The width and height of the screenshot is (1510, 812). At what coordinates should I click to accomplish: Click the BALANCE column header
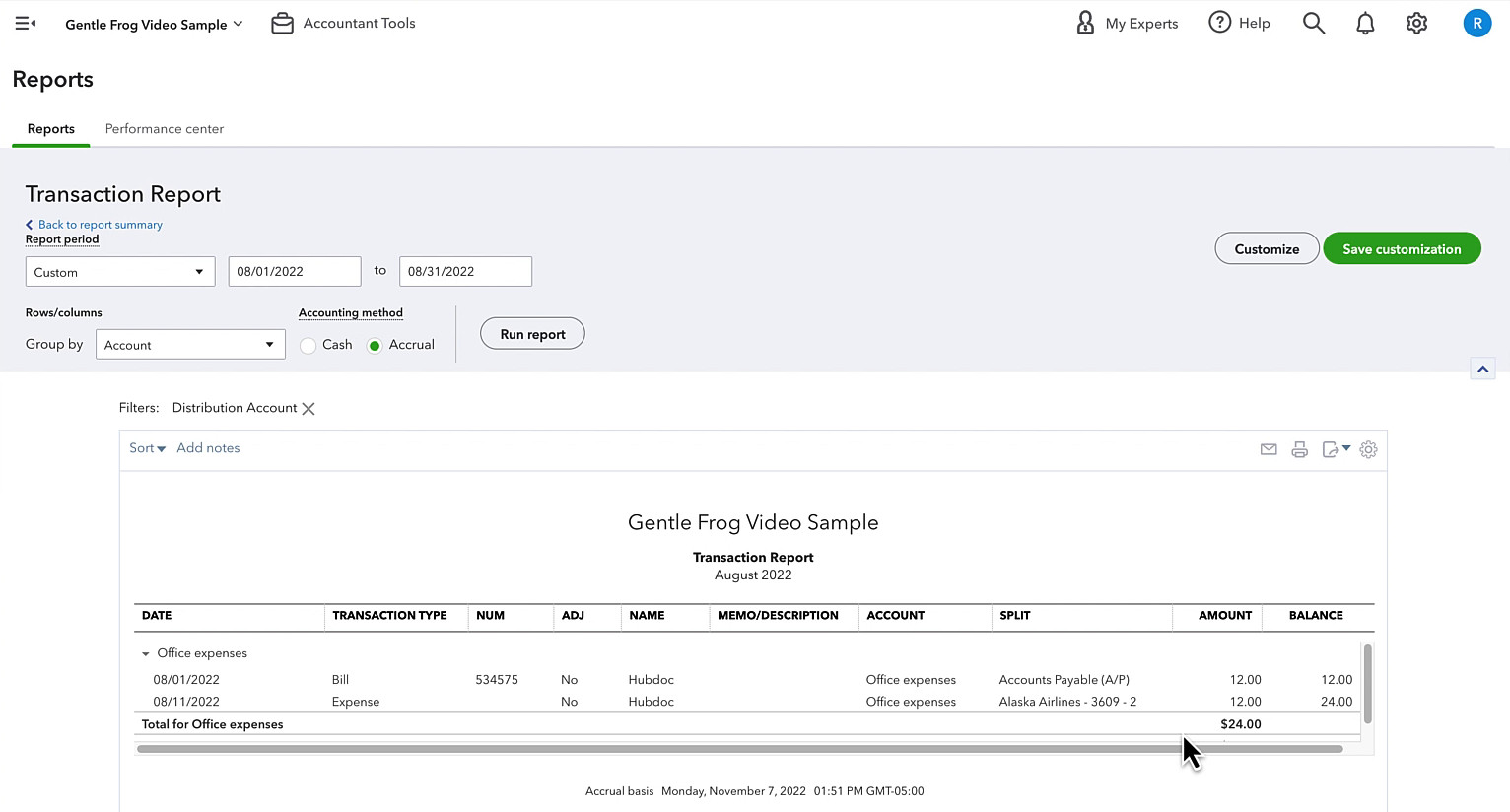tap(1316, 615)
